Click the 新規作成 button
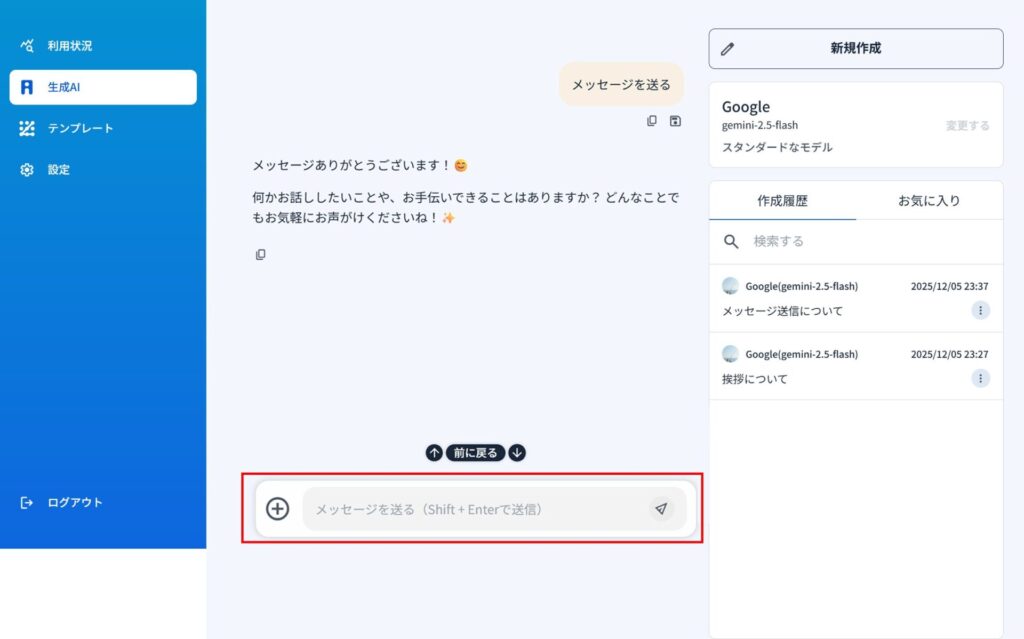Screen dimensions: 1024x639 (855, 48)
